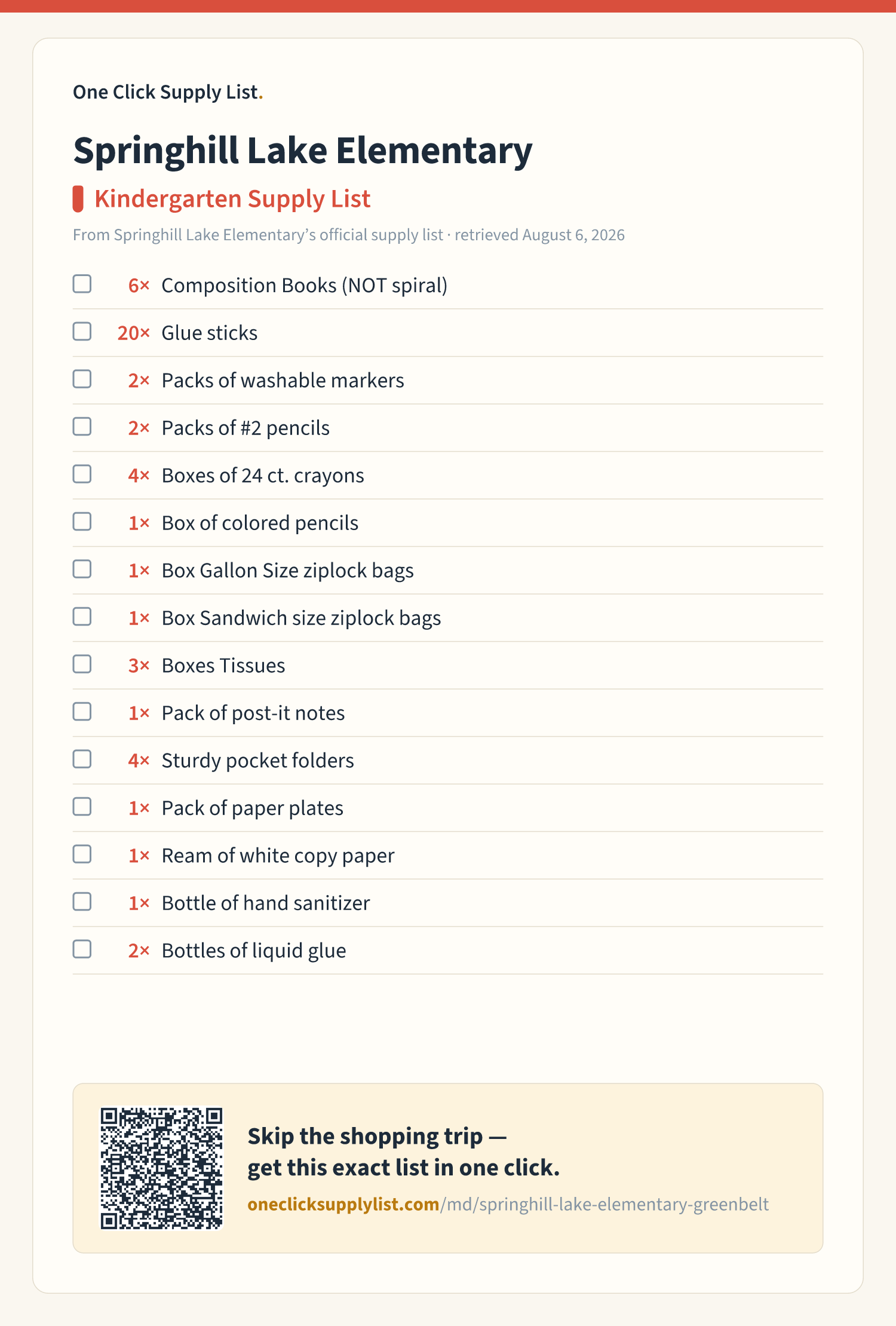The height and width of the screenshot is (1326, 896).
Task: Tick the Boxes of 24 ct. crayons checkbox
Action: pos(82,474)
